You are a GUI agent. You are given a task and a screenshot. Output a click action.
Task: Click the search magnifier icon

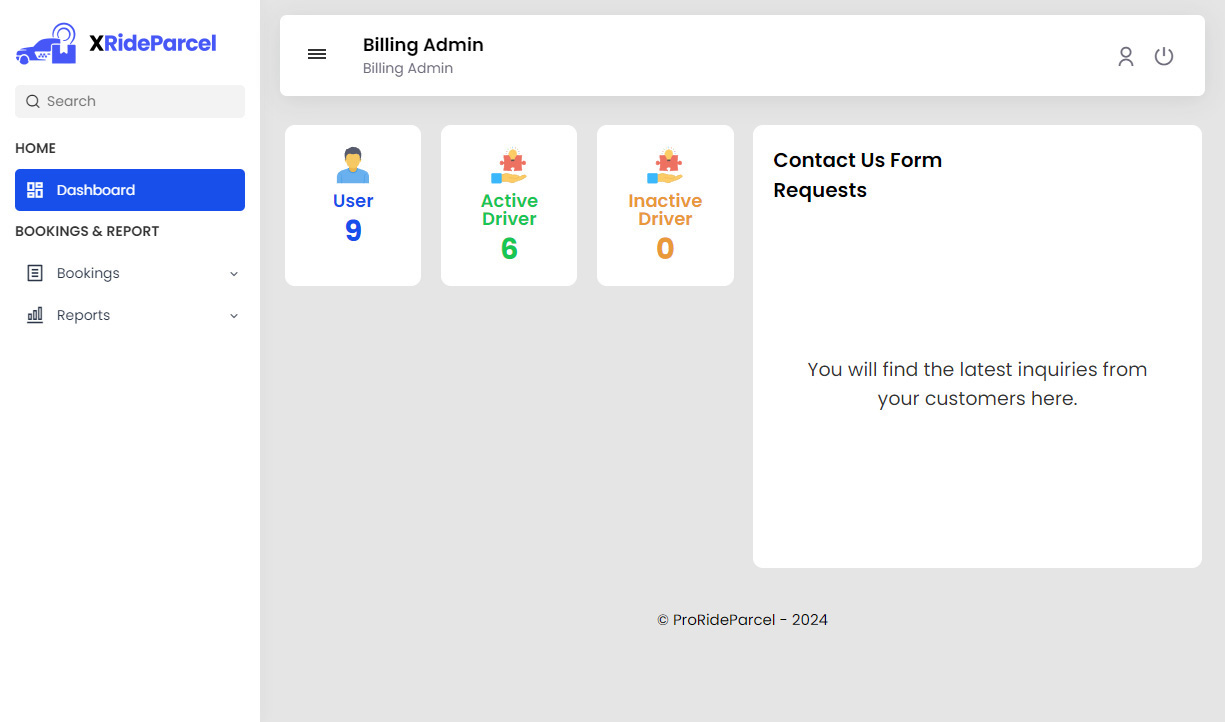pos(33,101)
